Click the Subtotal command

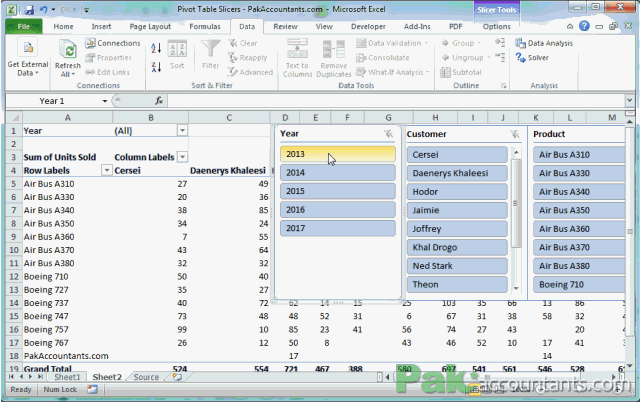pyautogui.click(x=461, y=72)
